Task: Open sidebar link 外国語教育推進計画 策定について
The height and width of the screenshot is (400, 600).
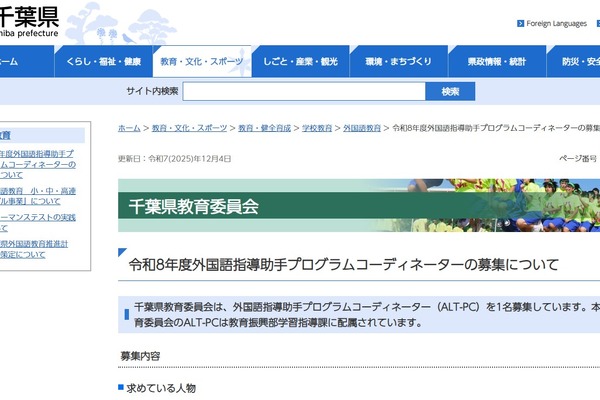Action: point(34,249)
